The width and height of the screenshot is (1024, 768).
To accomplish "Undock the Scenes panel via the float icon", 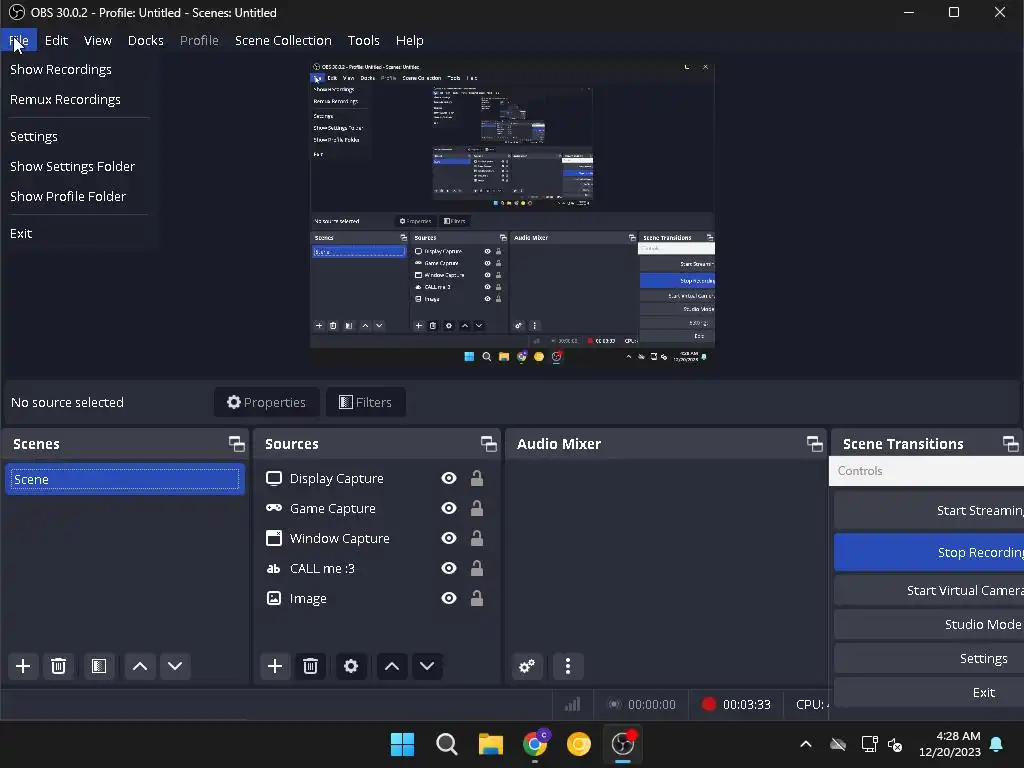I will click(236, 444).
